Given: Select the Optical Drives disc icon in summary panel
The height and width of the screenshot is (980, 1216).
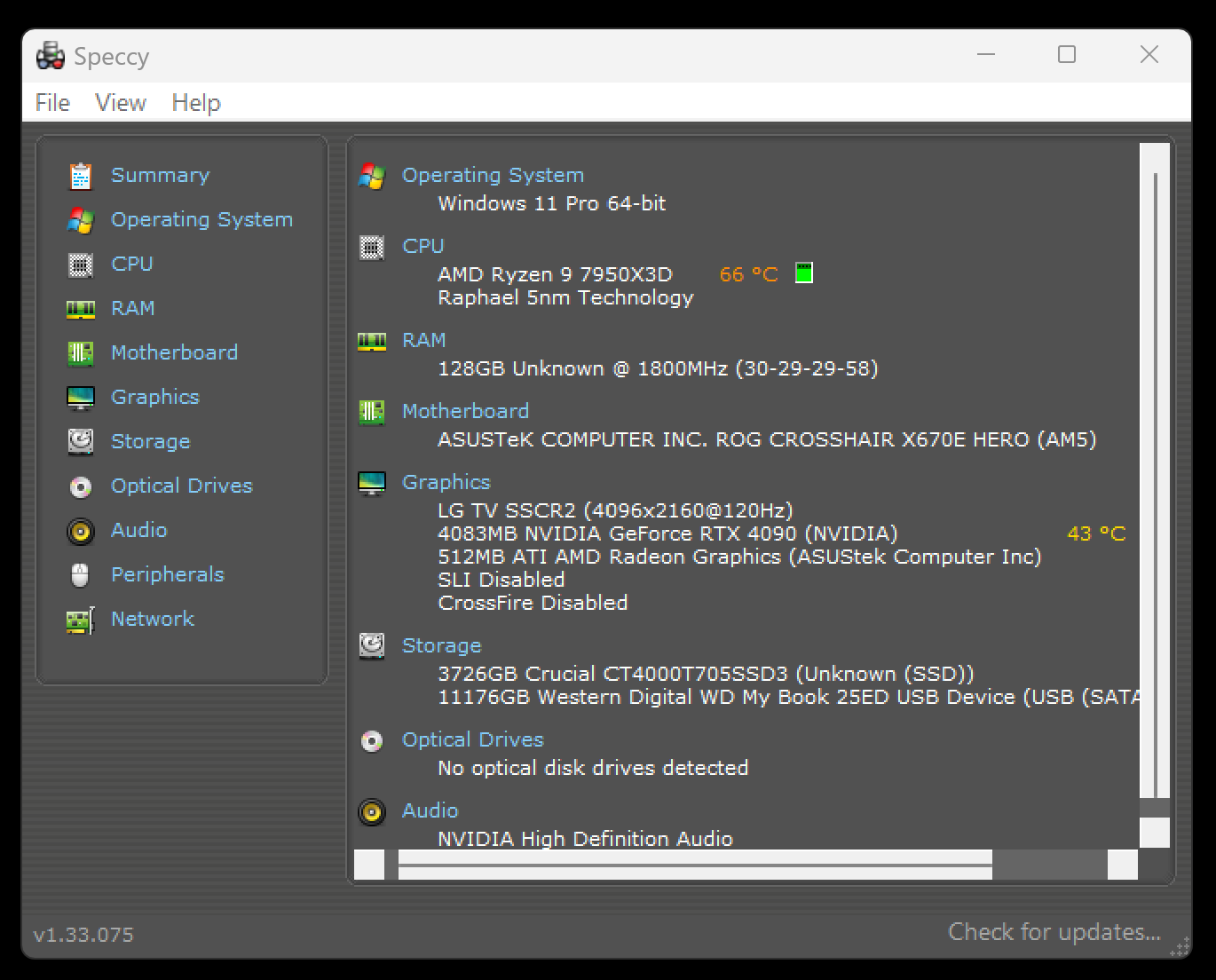Looking at the screenshot, I should pyautogui.click(x=372, y=740).
